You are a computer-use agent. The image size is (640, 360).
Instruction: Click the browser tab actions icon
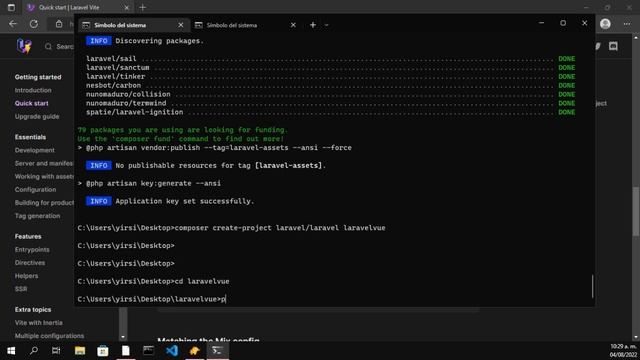pyautogui.click(x=11, y=7)
